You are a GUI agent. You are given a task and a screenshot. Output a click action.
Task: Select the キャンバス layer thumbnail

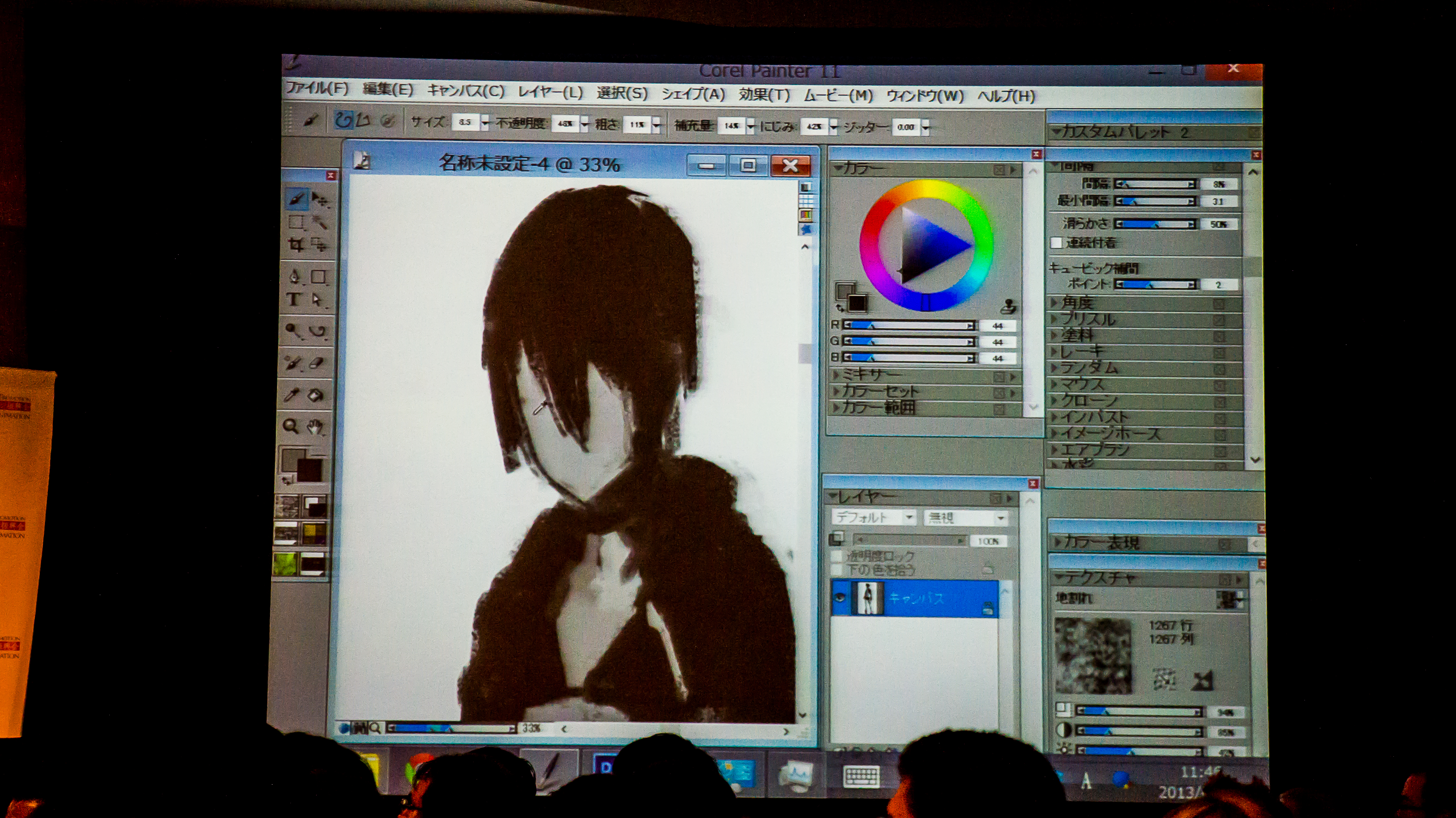(869, 597)
